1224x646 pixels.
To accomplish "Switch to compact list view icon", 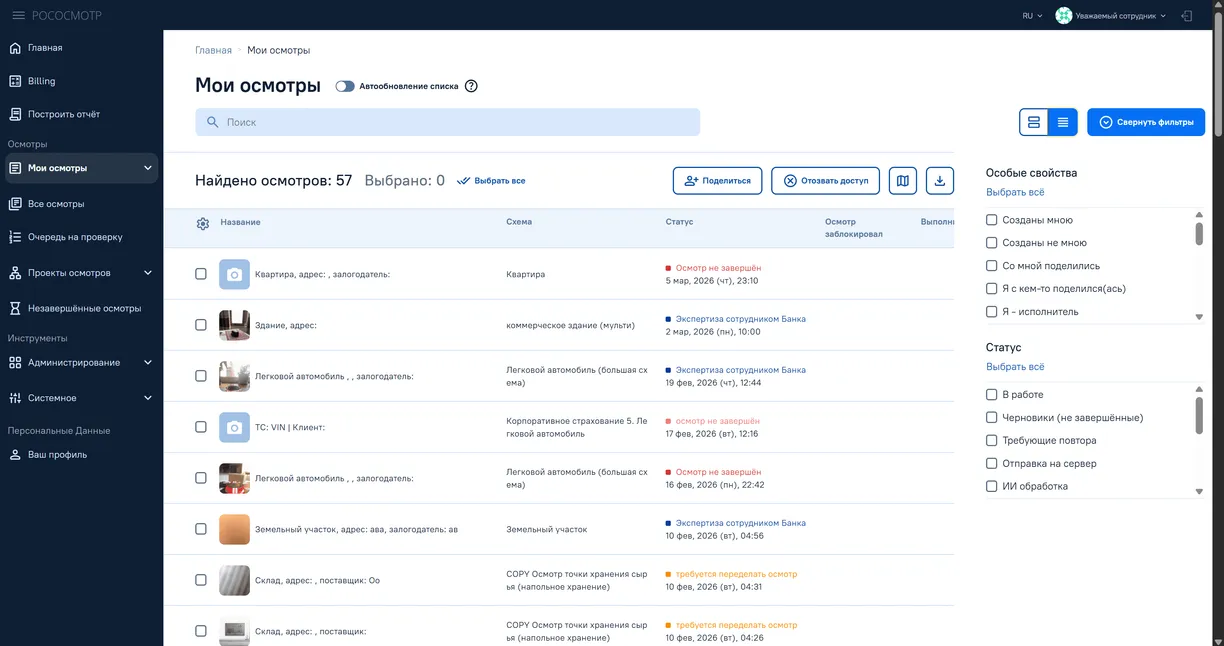I will click(x=1062, y=122).
